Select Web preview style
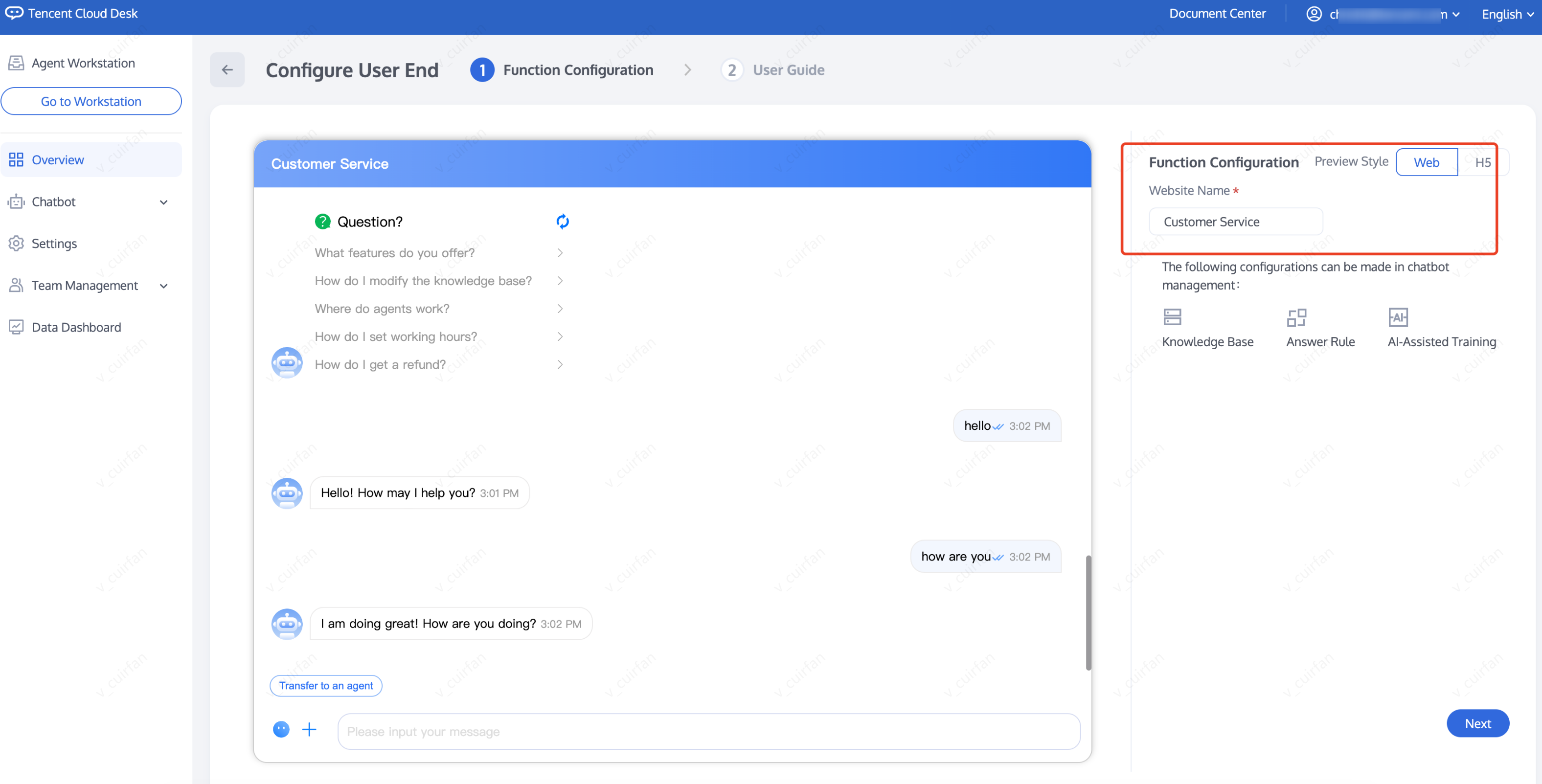Image resolution: width=1542 pixels, height=784 pixels. coord(1426,162)
